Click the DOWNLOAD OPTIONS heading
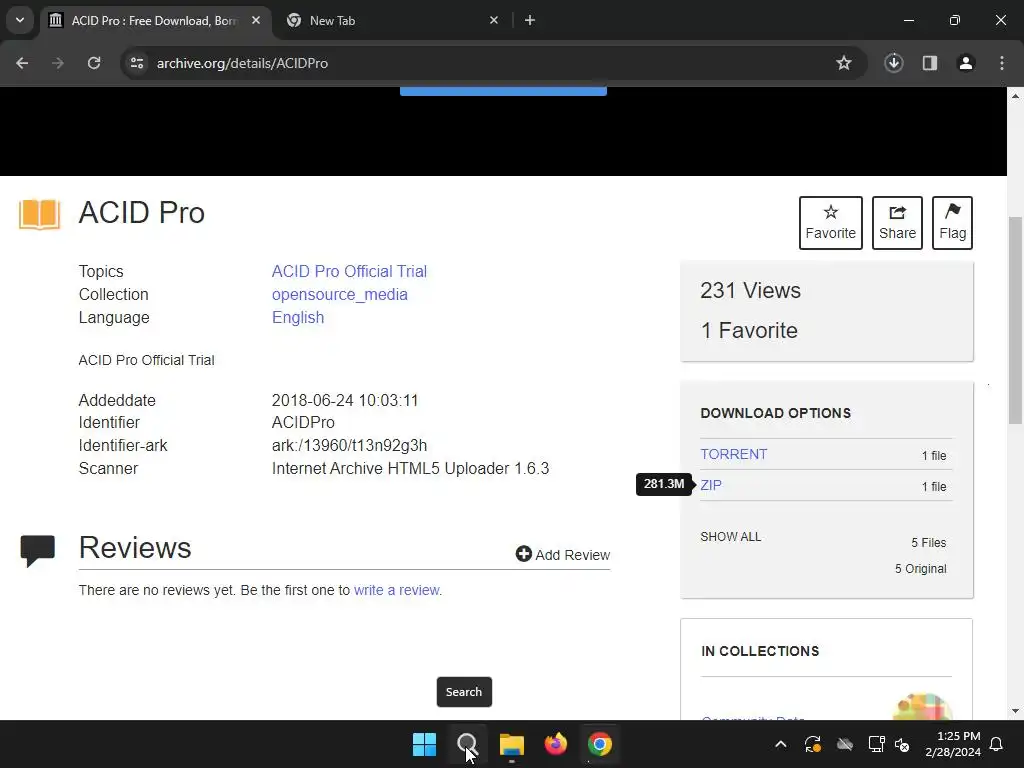 (x=775, y=413)
